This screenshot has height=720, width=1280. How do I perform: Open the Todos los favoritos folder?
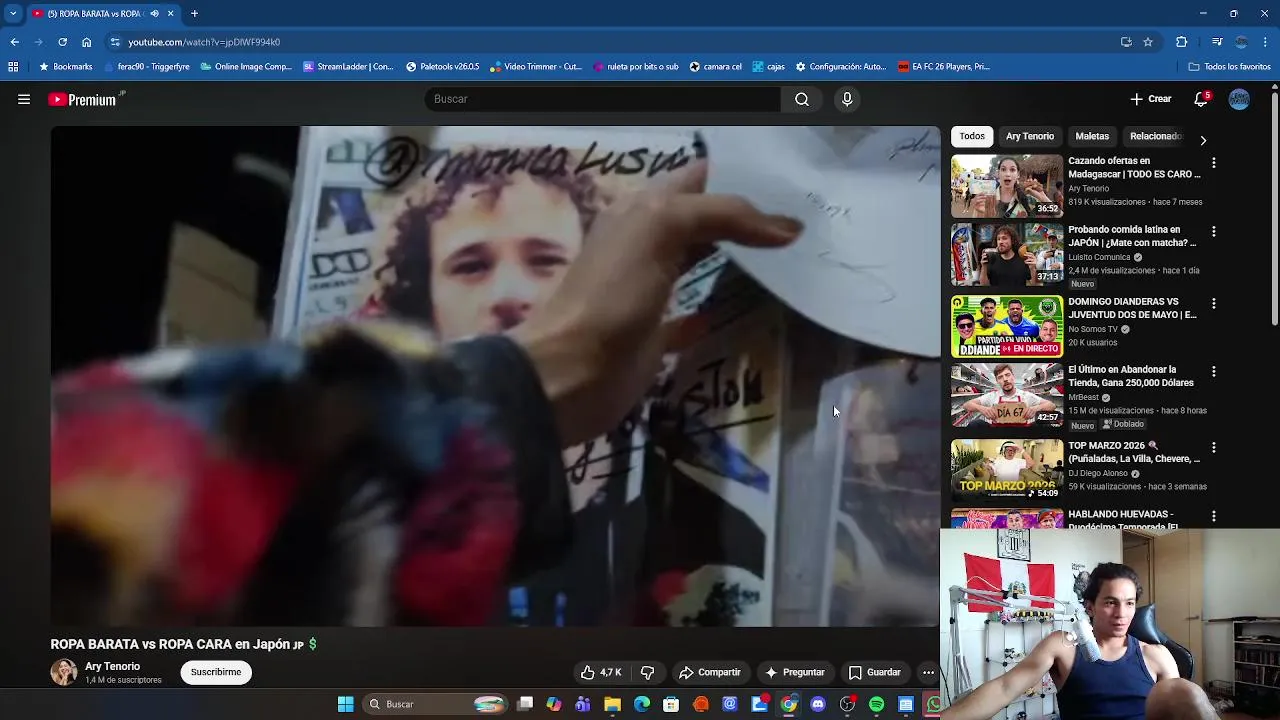click(x=1229, y=67)
